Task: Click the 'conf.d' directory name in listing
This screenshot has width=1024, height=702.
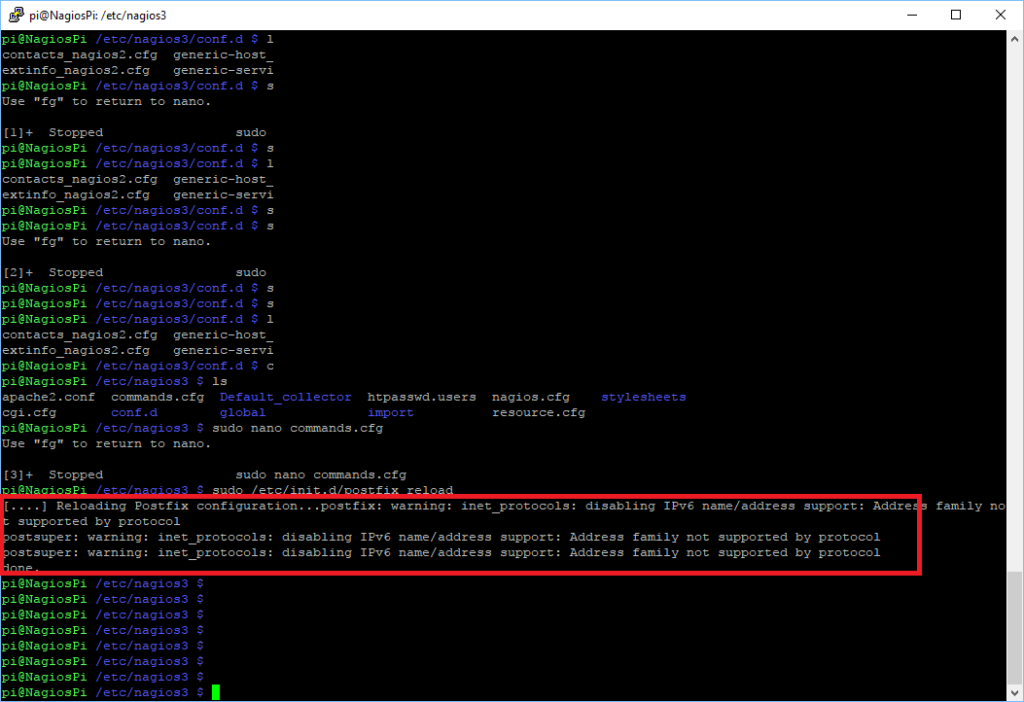Action: [x=134, y=413]
